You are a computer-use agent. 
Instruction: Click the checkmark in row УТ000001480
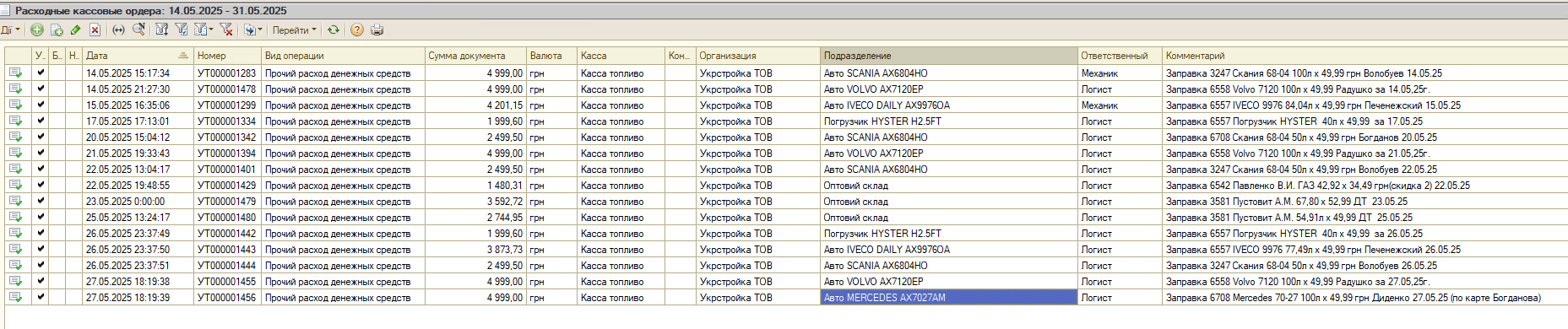click(x=41, y=217)
